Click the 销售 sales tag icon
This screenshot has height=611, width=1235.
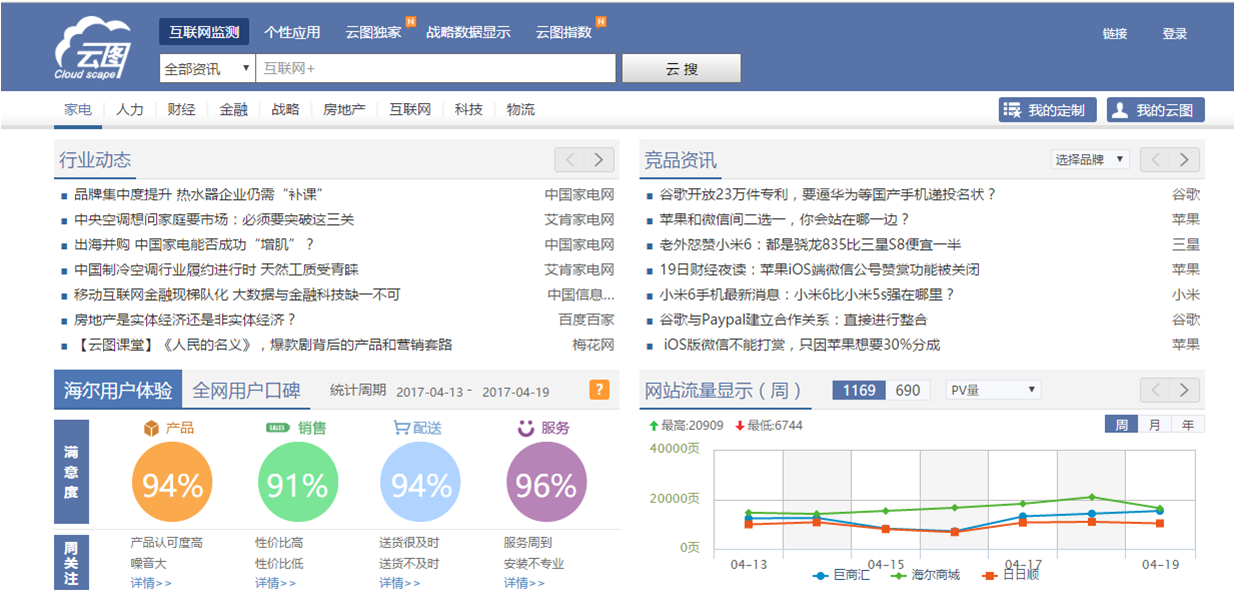pyautogui.click(x=278, y=428)
